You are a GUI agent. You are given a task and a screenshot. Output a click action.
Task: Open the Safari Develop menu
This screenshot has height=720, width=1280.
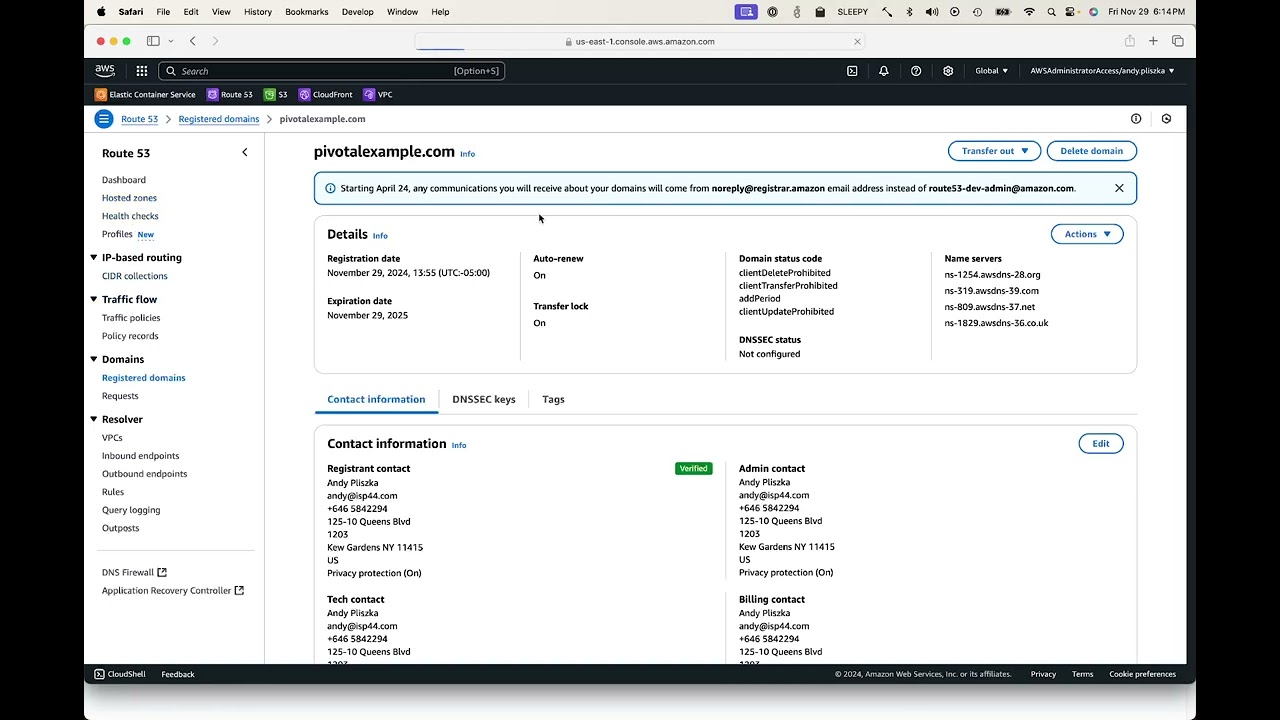(358, 12)
